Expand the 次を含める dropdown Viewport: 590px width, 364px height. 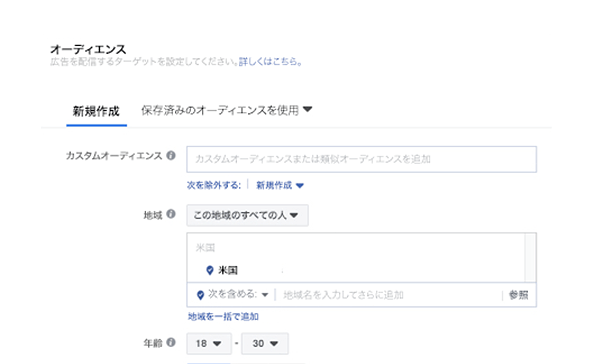pyautogui.click(x=238, y=294)
